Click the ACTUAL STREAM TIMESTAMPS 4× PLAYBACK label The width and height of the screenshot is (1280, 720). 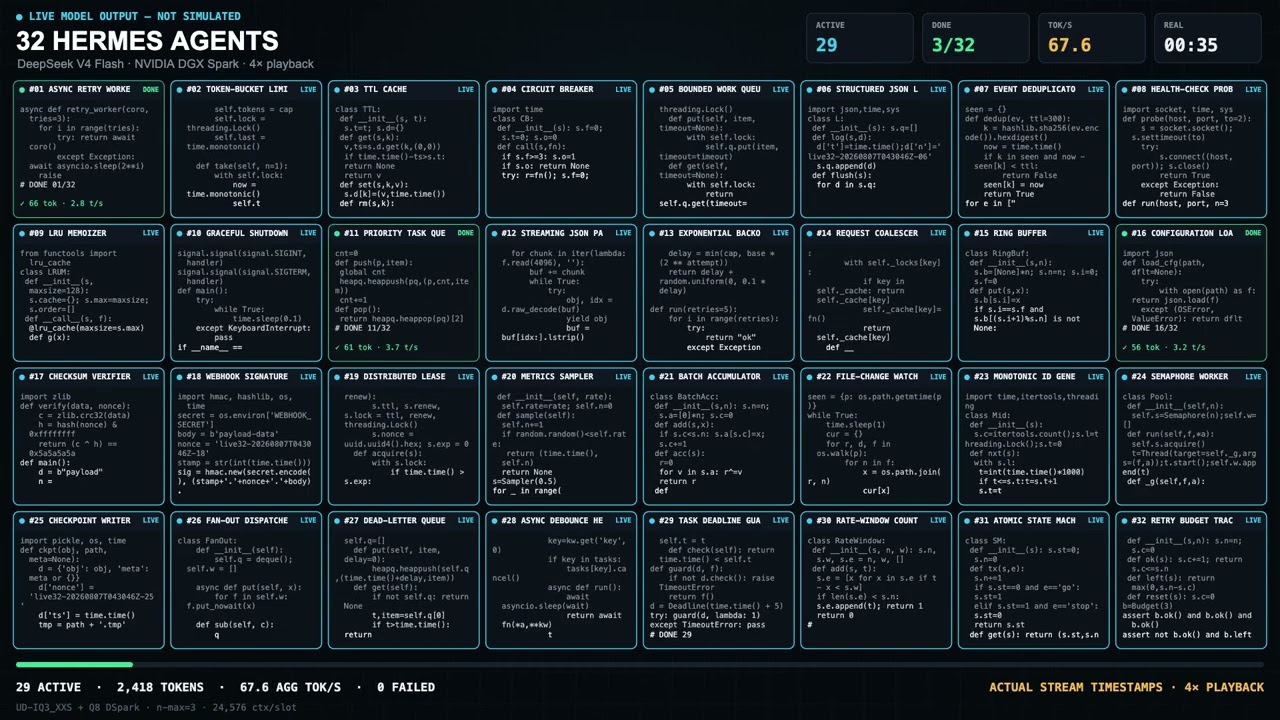click(x=1126, y=688)
